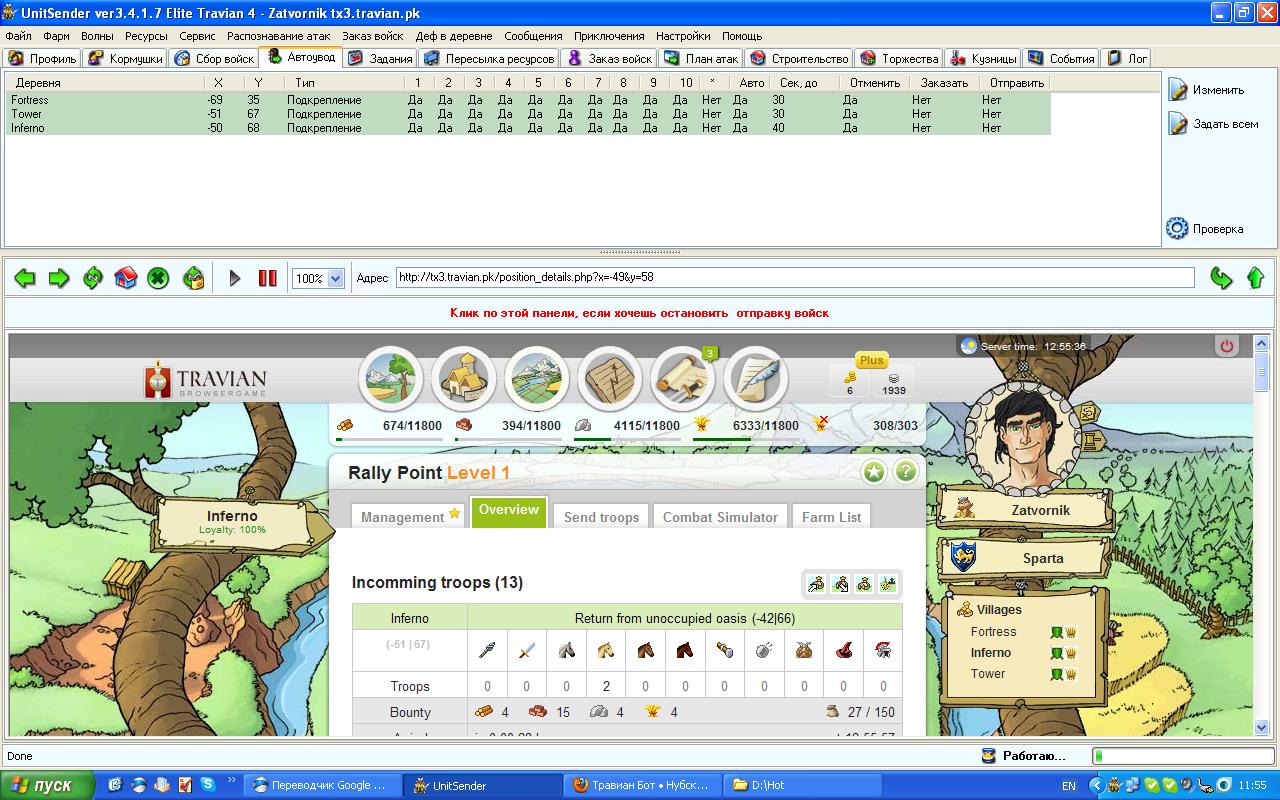Click the Rally Point help question icon
The image size is (1280, 800).
coord(906,471)
